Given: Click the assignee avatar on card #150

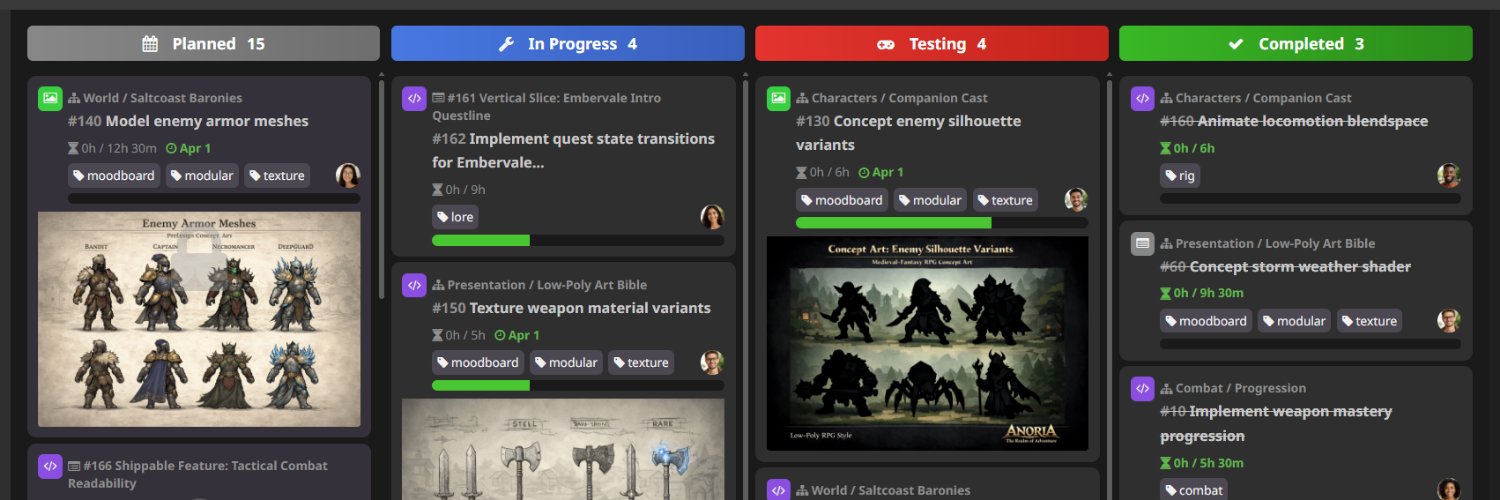Looking at the screenshot, I should pyautogui.click(x=712, y=362).
